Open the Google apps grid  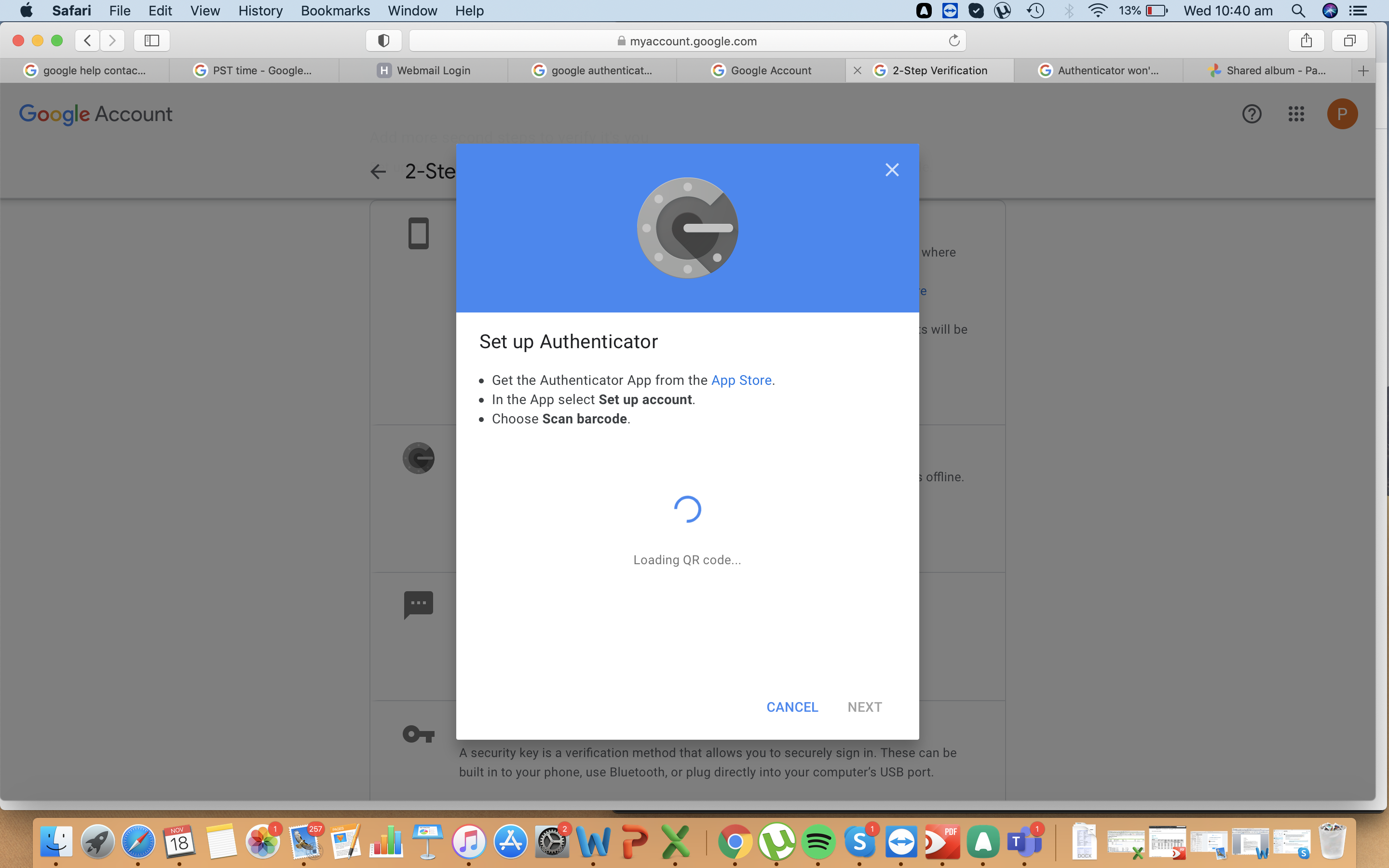tap(1296, 114)
